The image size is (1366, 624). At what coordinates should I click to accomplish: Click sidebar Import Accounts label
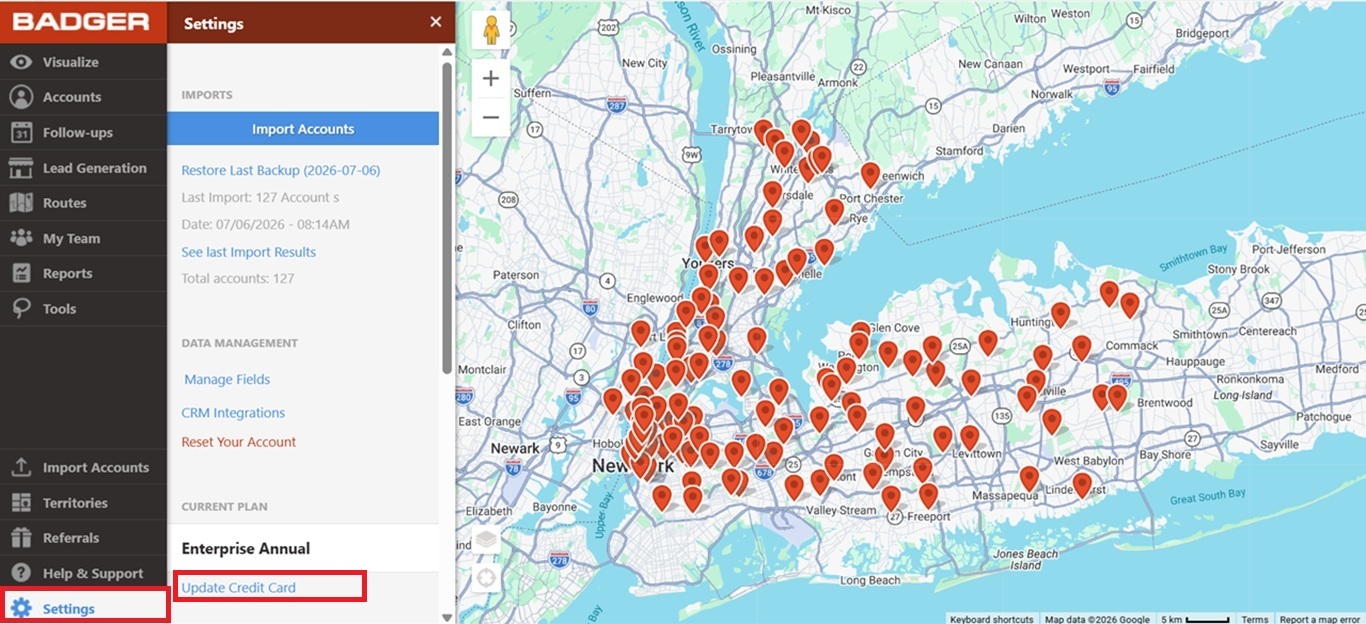click(96, 467)
